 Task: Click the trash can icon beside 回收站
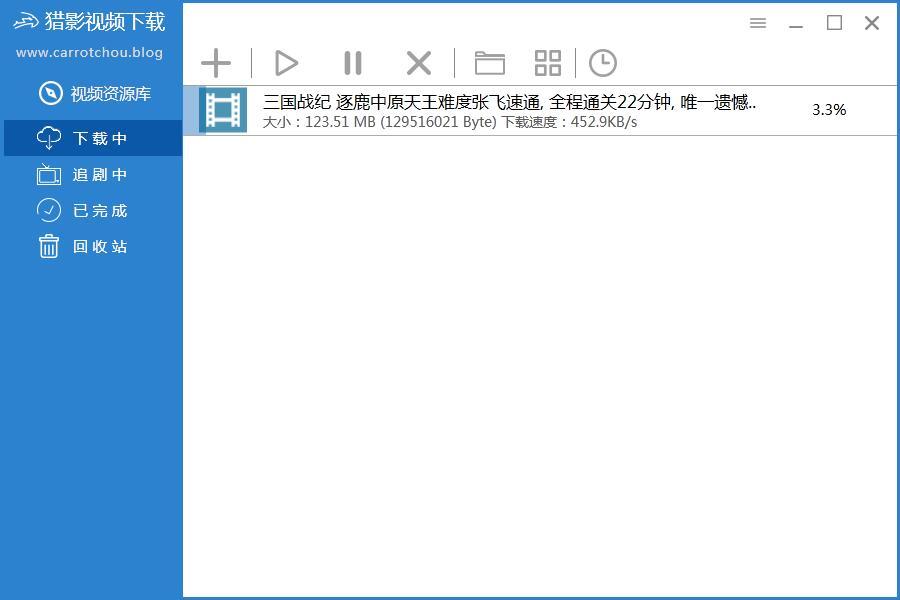(x=49, y=246)
